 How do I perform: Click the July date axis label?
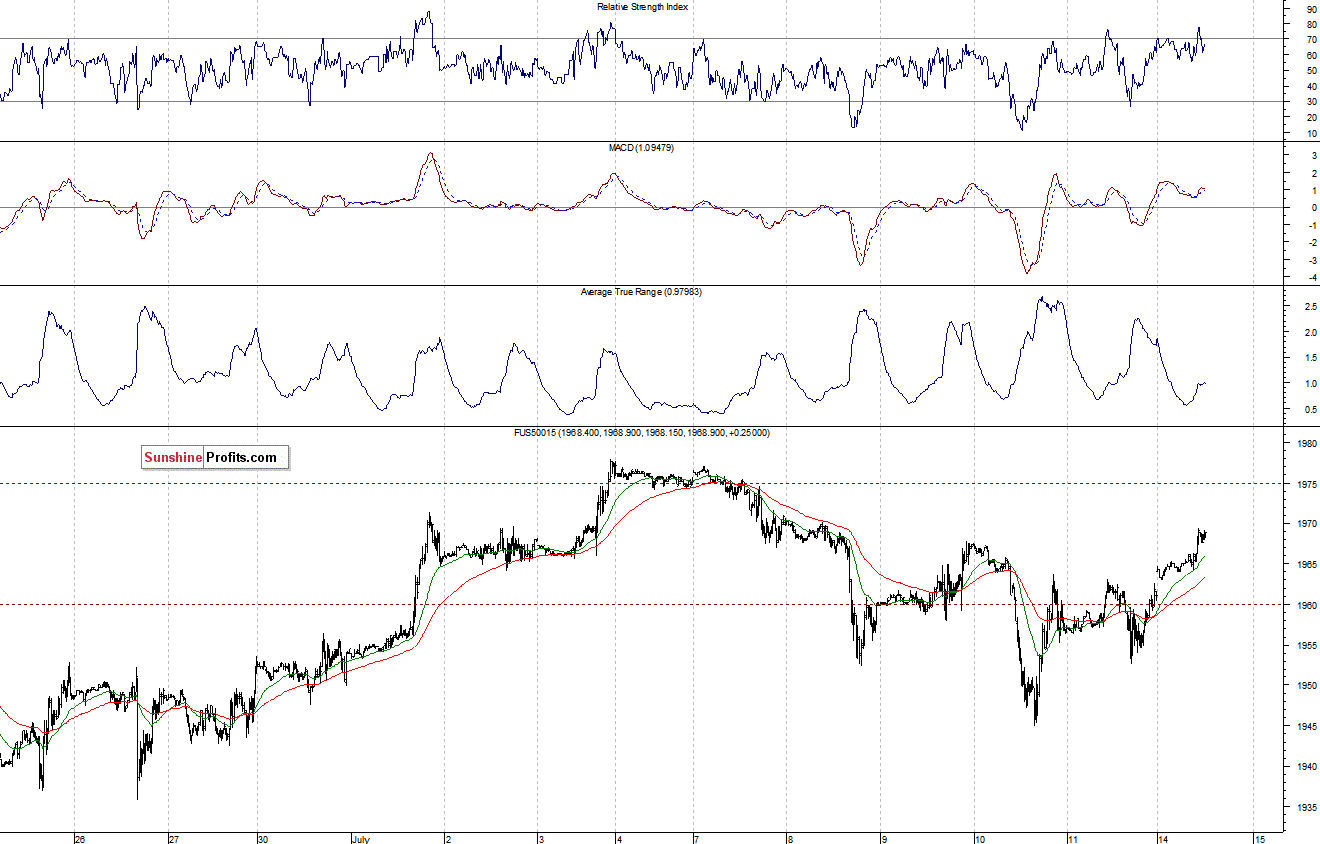pyautogui.click(x=361, y=838)
